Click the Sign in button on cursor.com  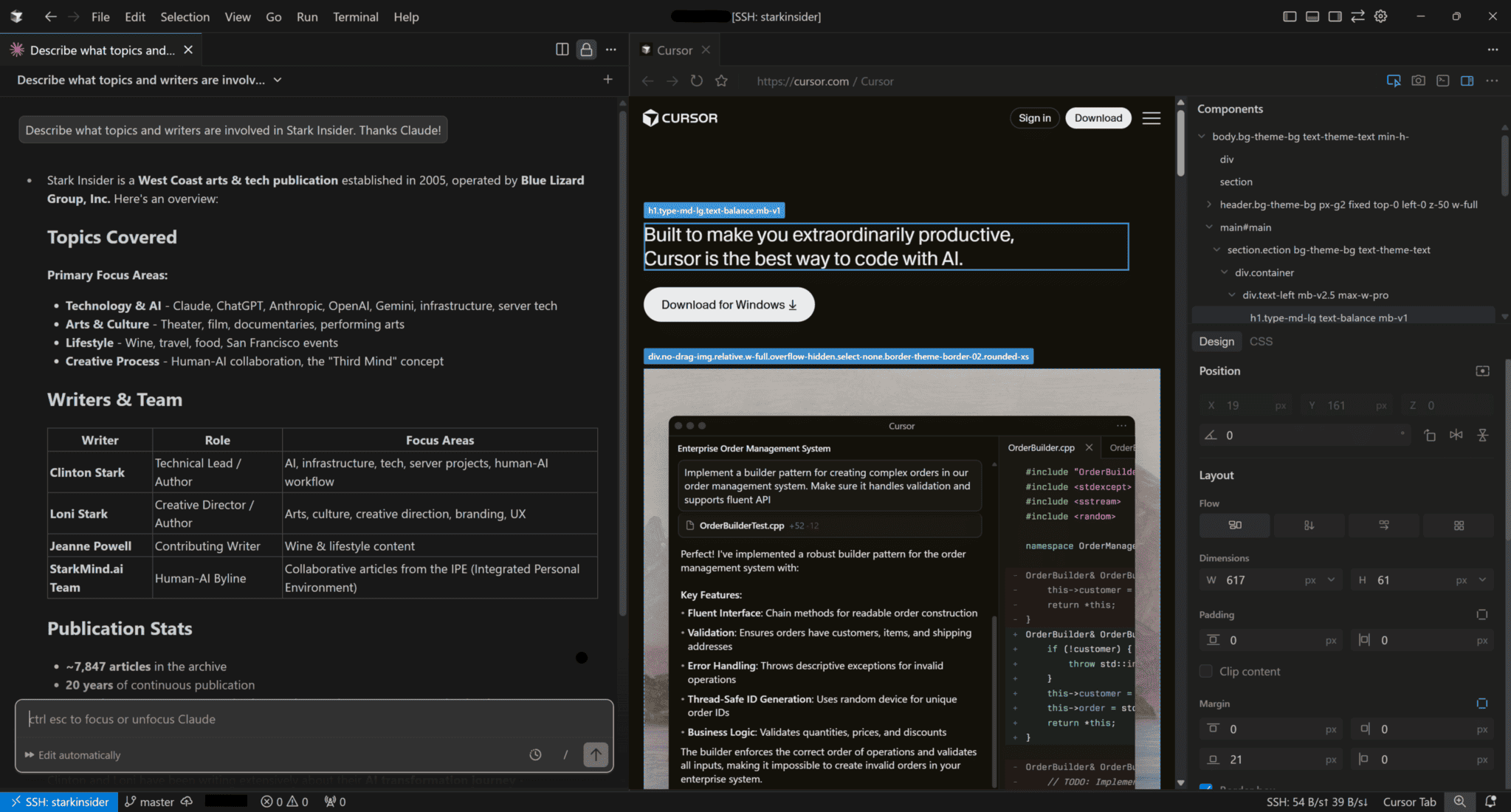click(x=1034, y=117)
